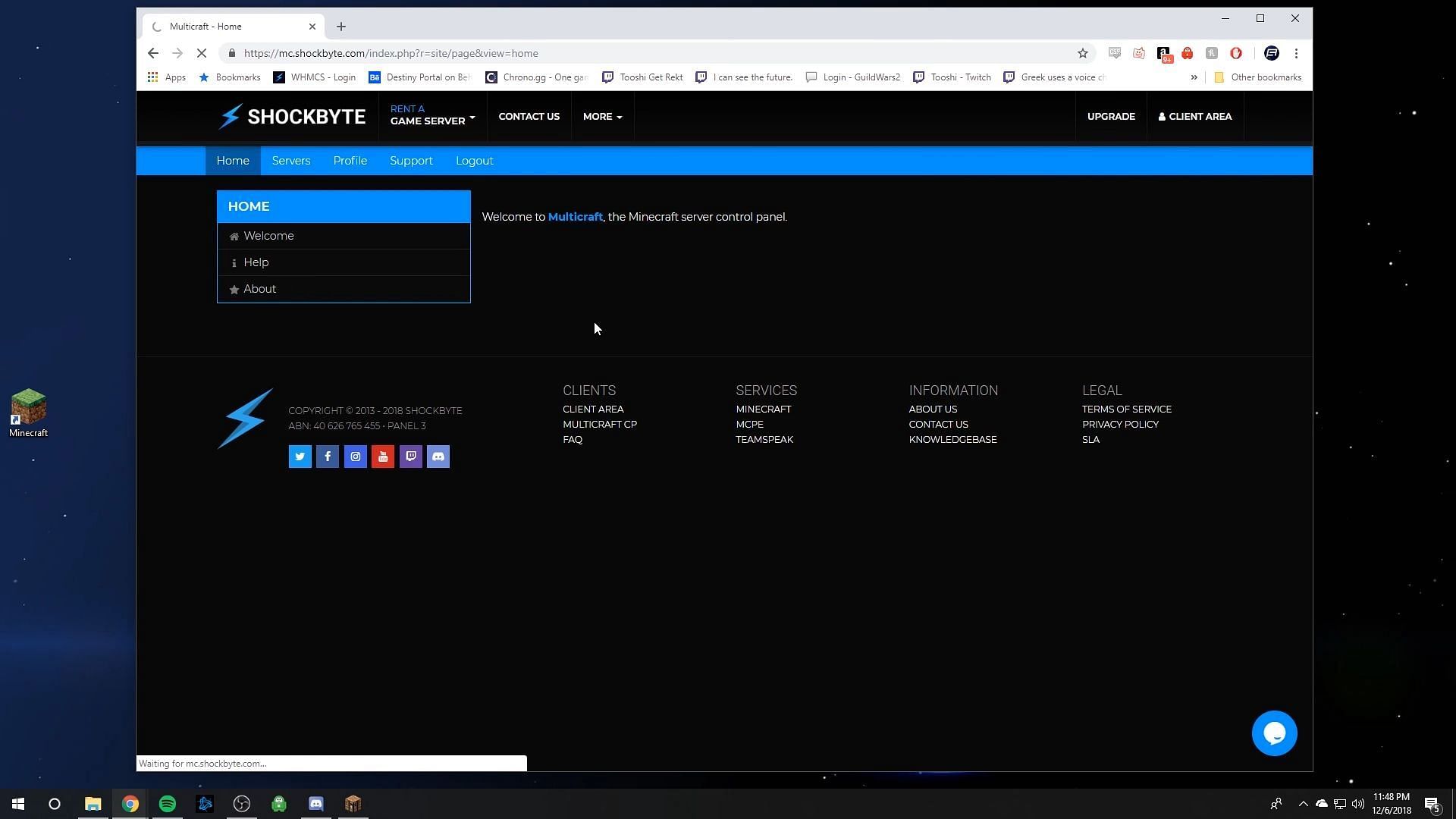
Task: Open Spotify from the taskbar
Action: pos(167,804)
